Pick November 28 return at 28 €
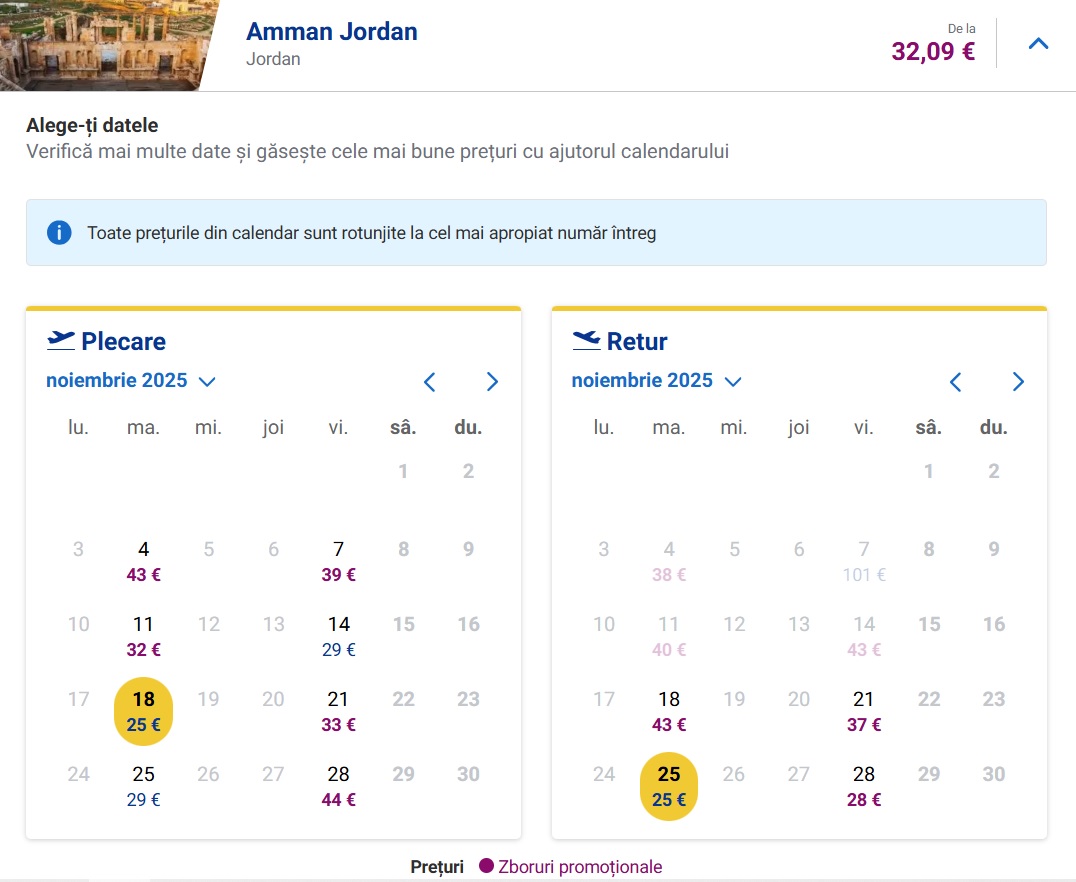Viewport: 1076px width, 882px height. (x=863, y=786)
